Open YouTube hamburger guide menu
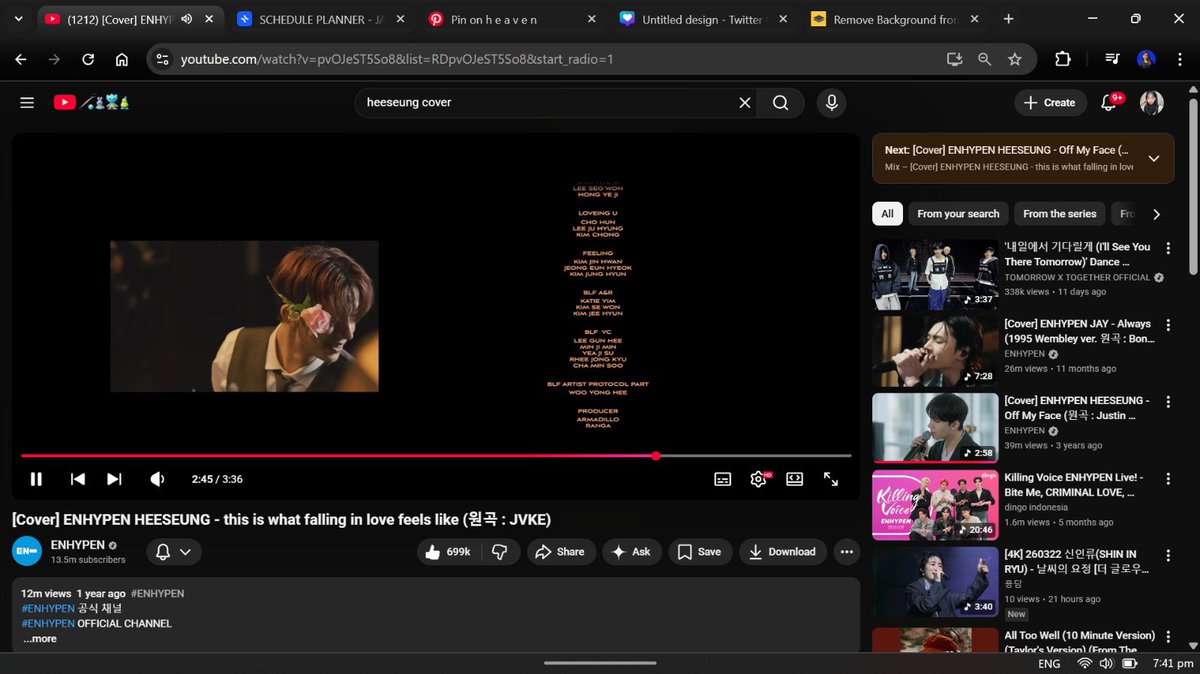 (27, 102)
